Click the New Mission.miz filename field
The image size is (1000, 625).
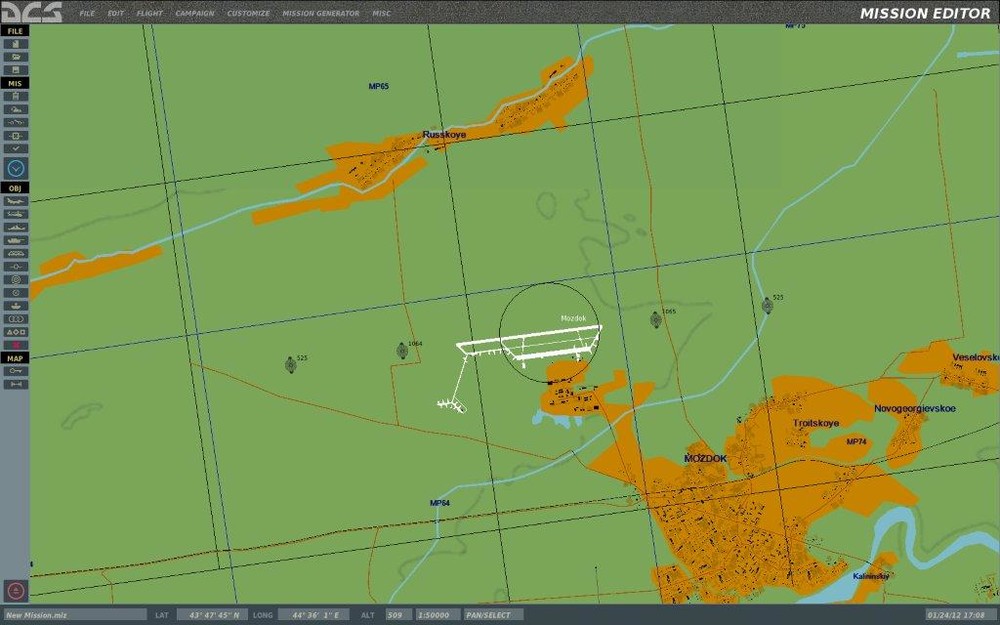74,615
